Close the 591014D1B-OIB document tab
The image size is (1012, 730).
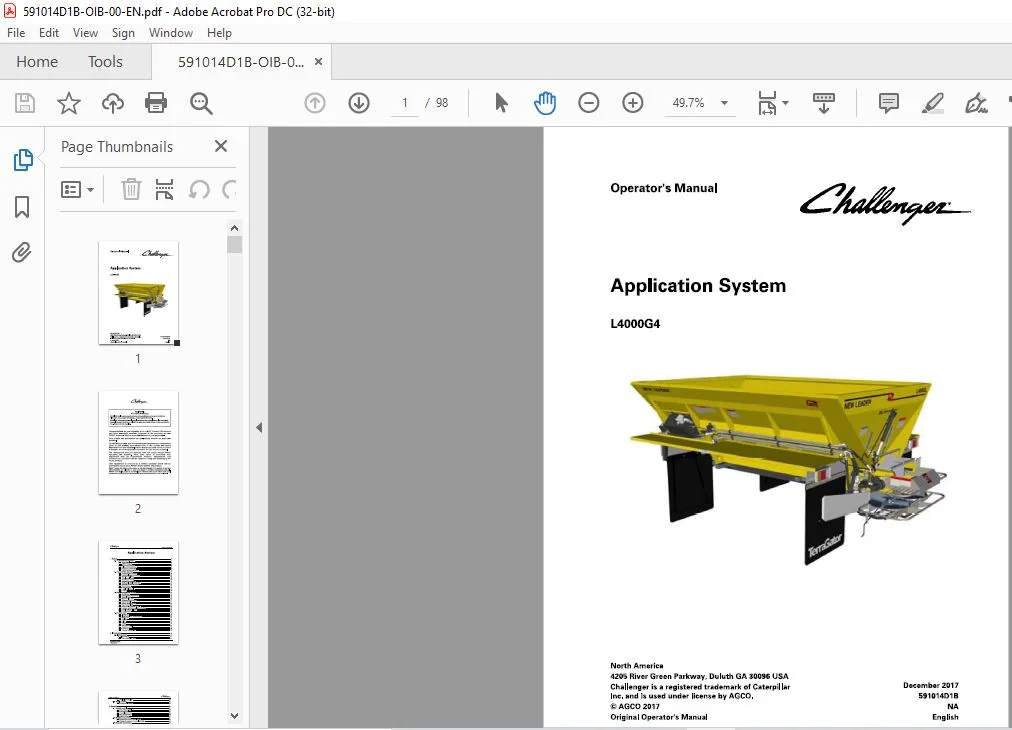tap(318, 62)
